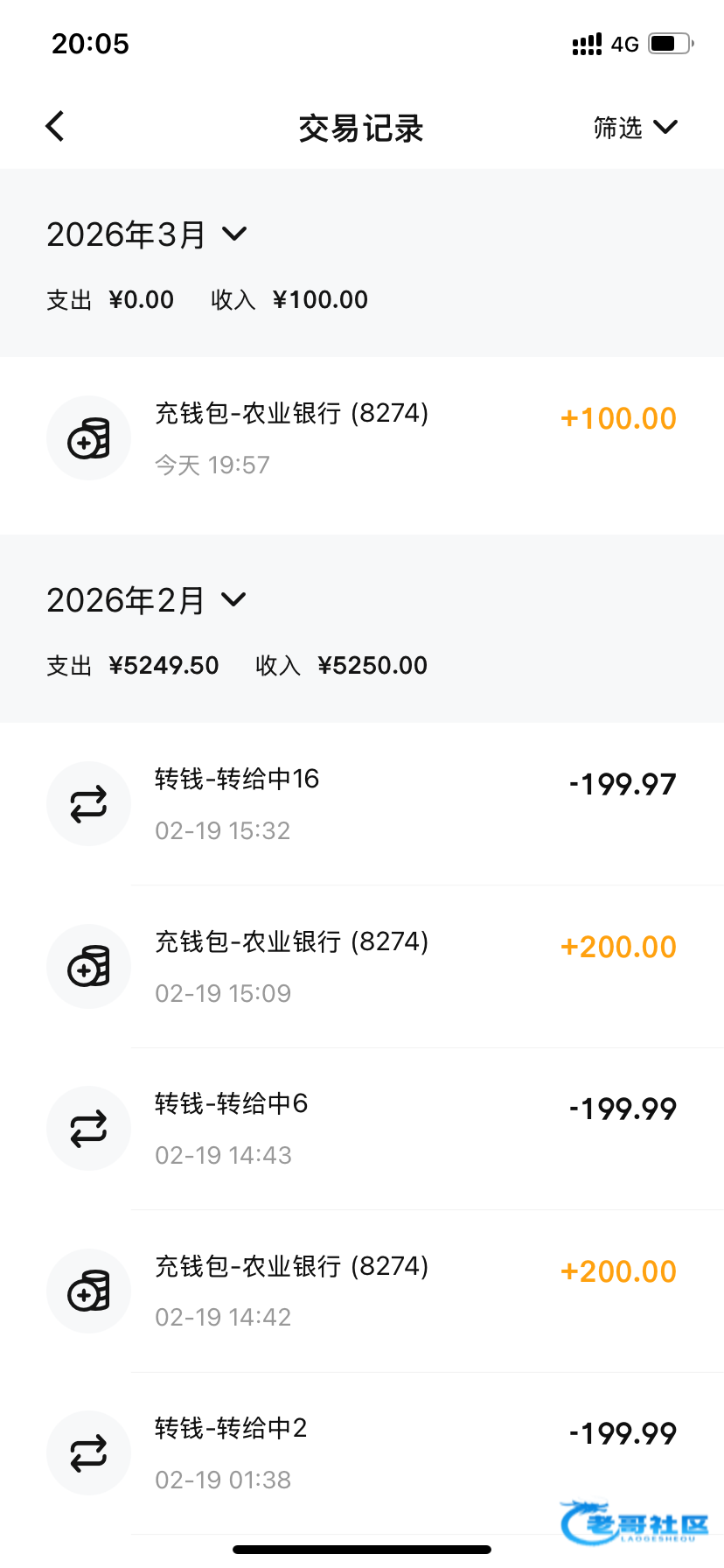
Task: Tap the February 收入 ¥5250.00 summary
Action: coord(341,666)
